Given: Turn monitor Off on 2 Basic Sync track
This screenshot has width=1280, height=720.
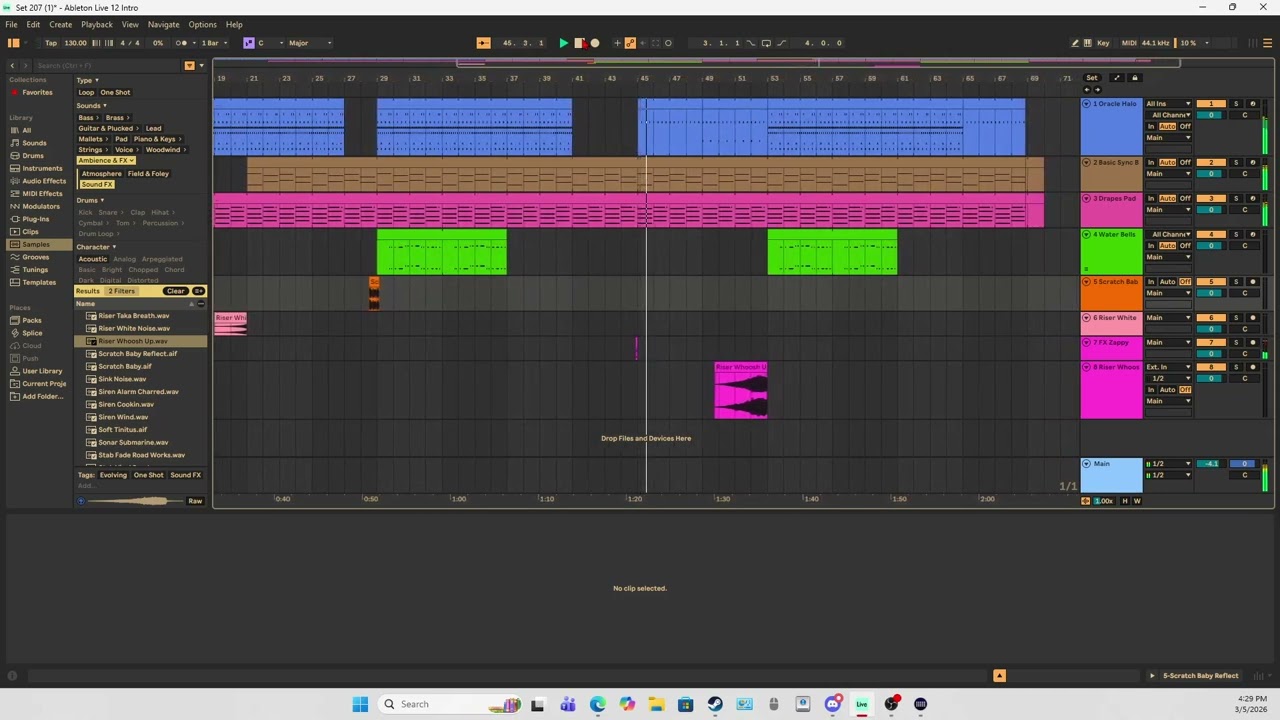Looking at the screenshot, I should [1185, 162].
